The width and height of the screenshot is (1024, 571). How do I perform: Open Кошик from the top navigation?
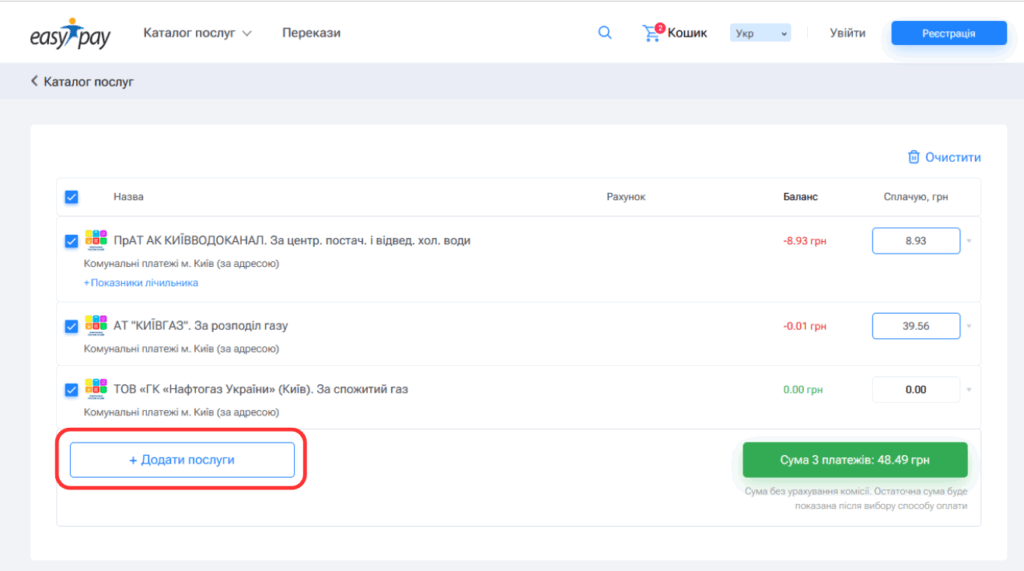[687, 33]
